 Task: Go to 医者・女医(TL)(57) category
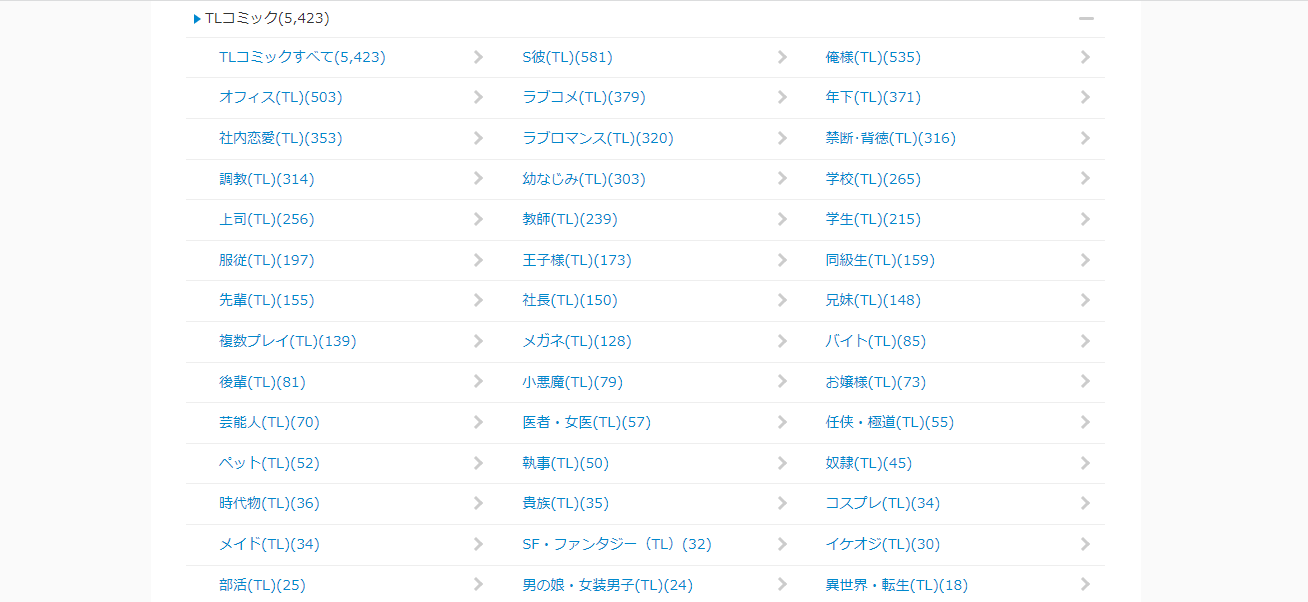pos(586,422)
